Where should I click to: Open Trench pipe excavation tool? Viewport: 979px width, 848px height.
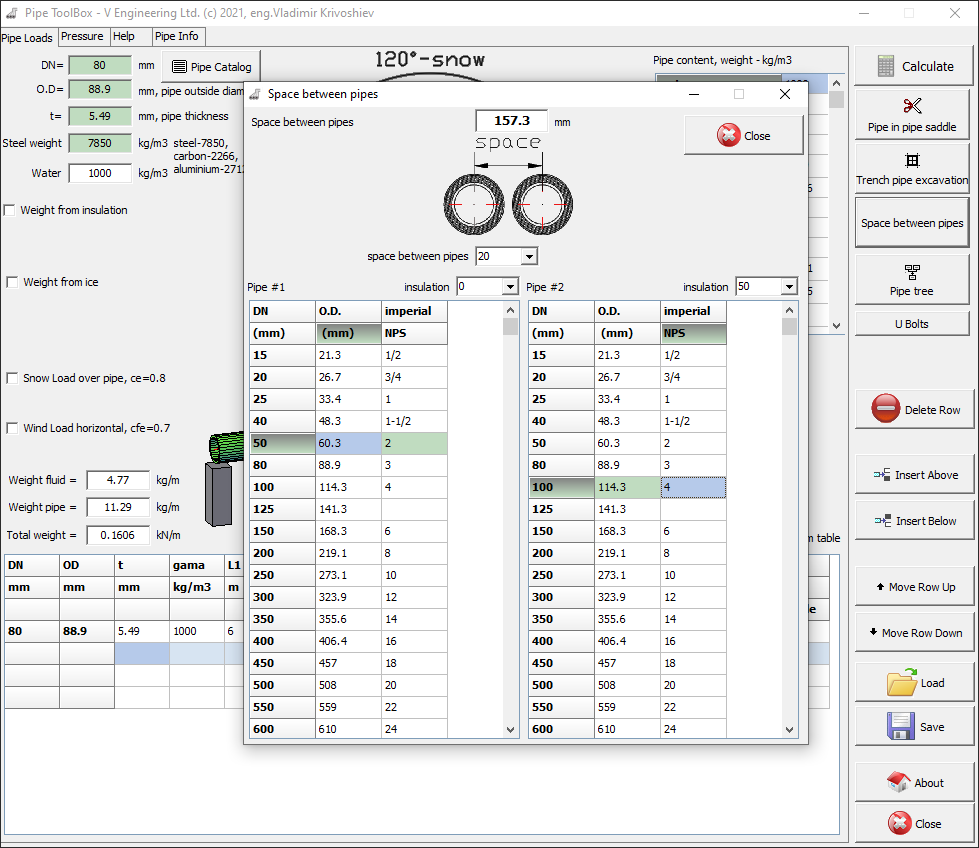point(912,169)
